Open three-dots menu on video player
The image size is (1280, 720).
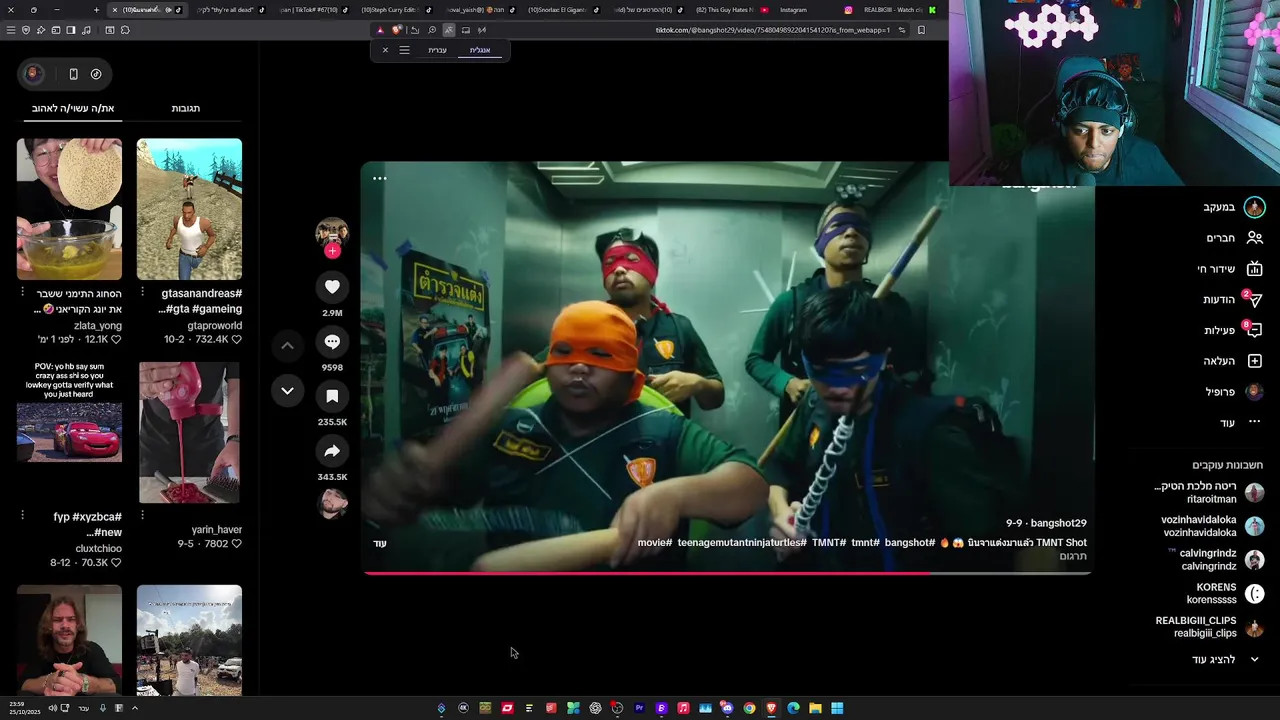[x=380, y=178]
